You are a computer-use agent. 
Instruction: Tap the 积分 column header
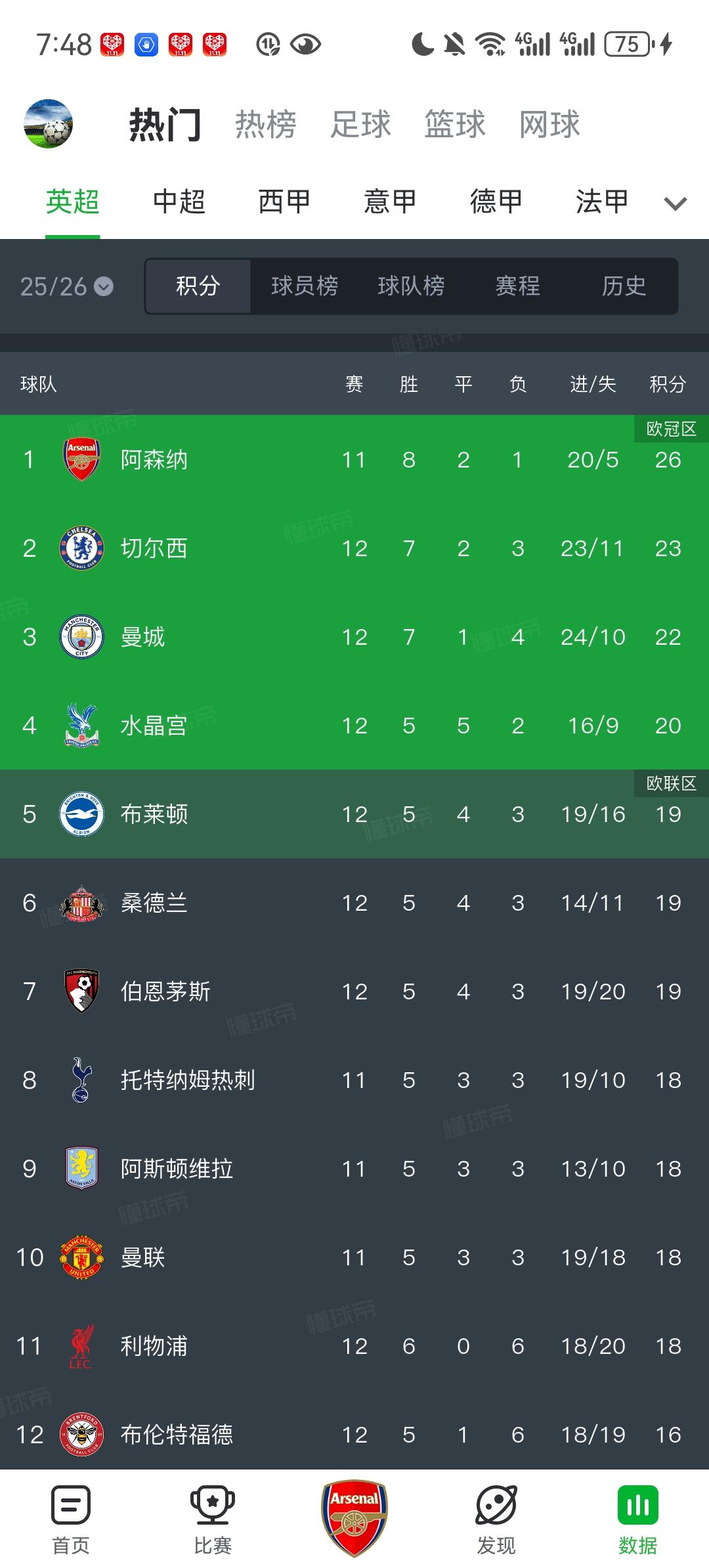668,384
